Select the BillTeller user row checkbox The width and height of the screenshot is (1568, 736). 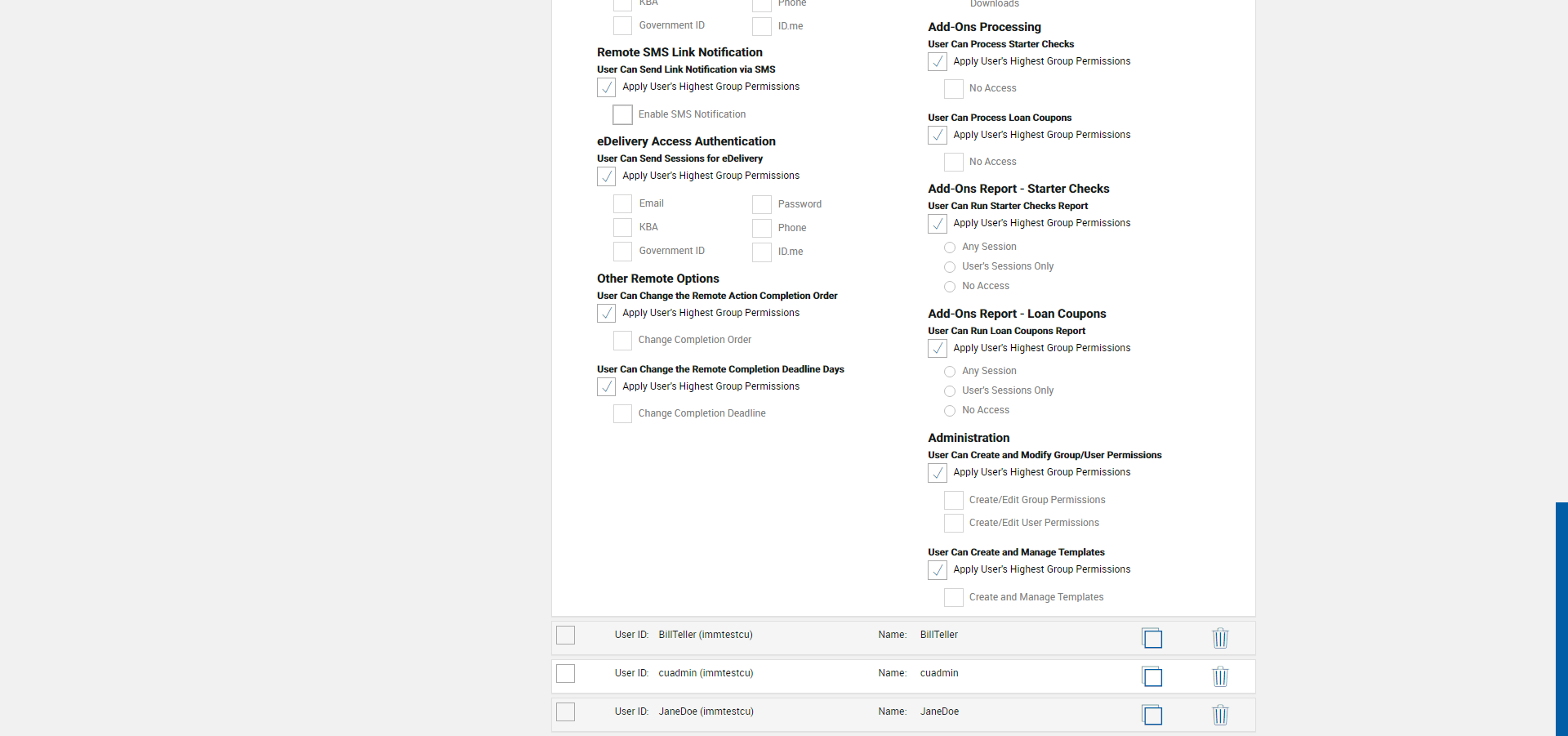tap(565, 635)
